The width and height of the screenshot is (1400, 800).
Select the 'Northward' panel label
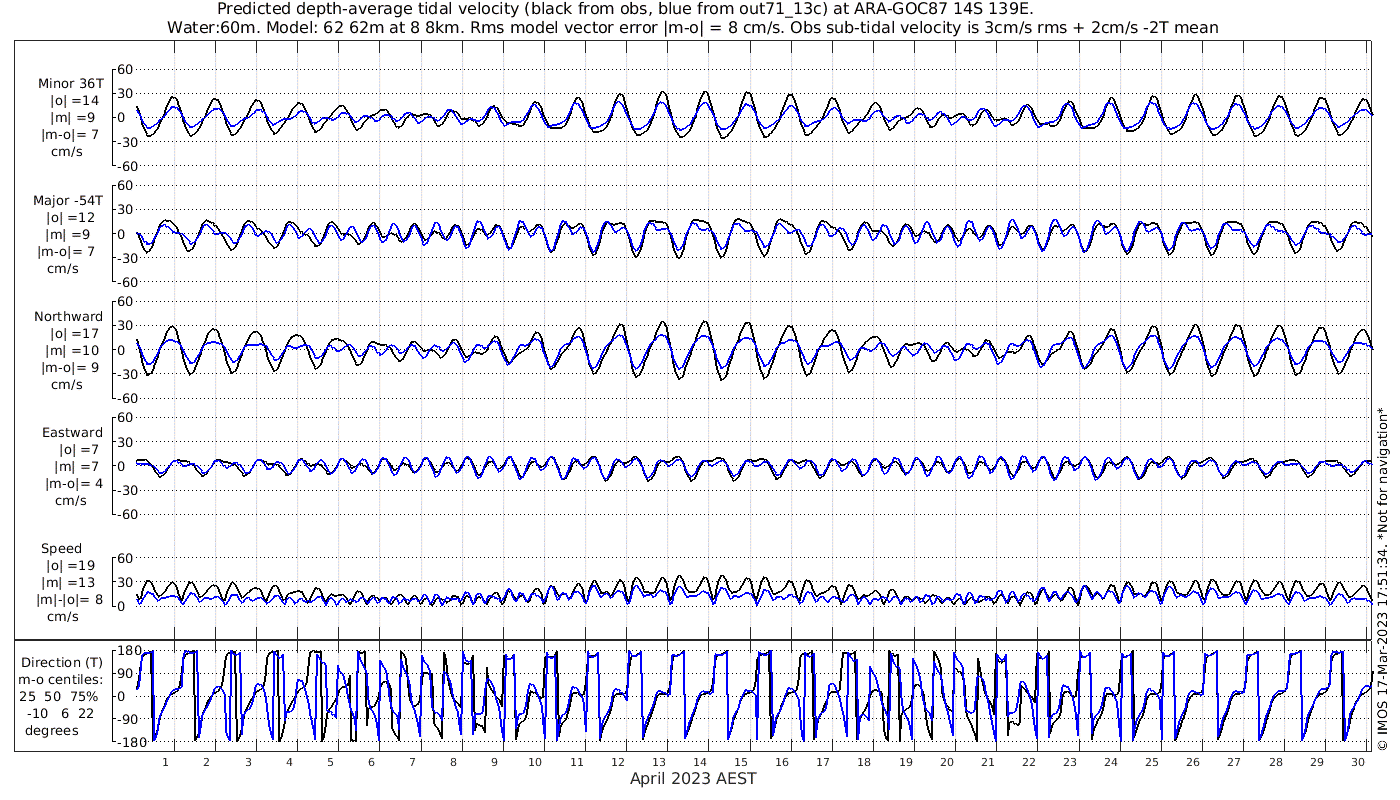[x=68, y=316]
